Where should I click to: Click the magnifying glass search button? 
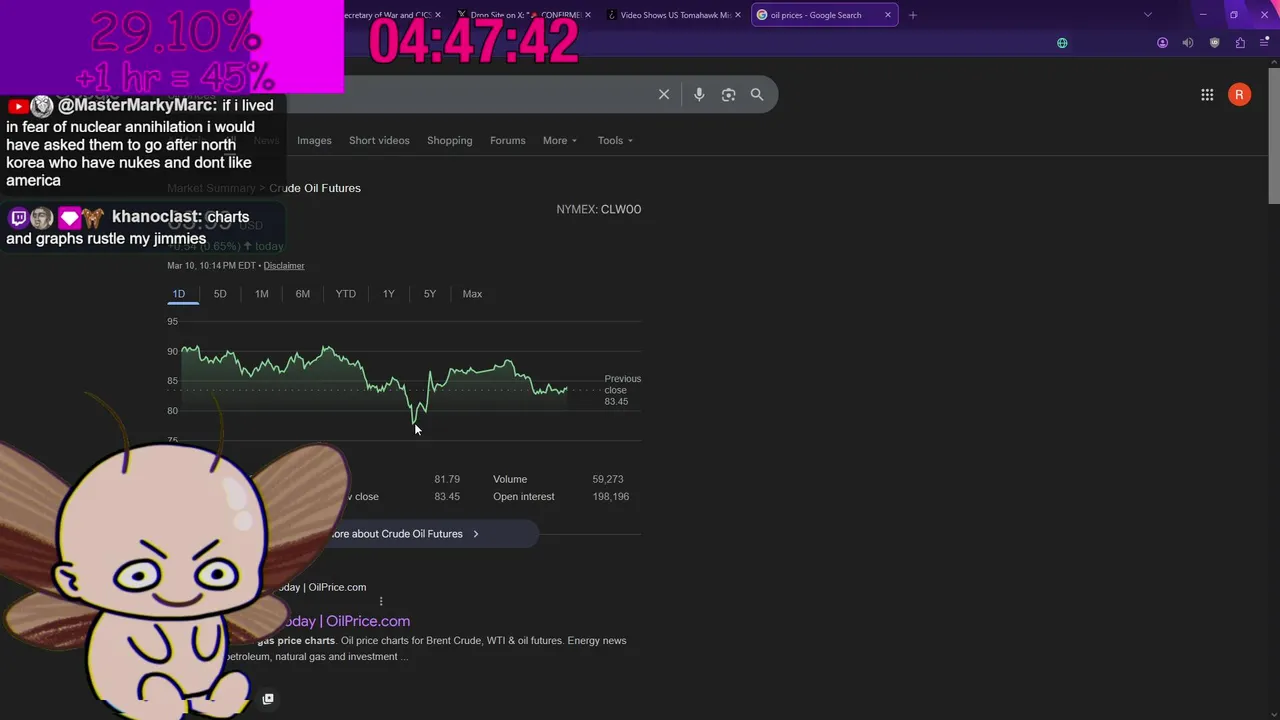757,94
